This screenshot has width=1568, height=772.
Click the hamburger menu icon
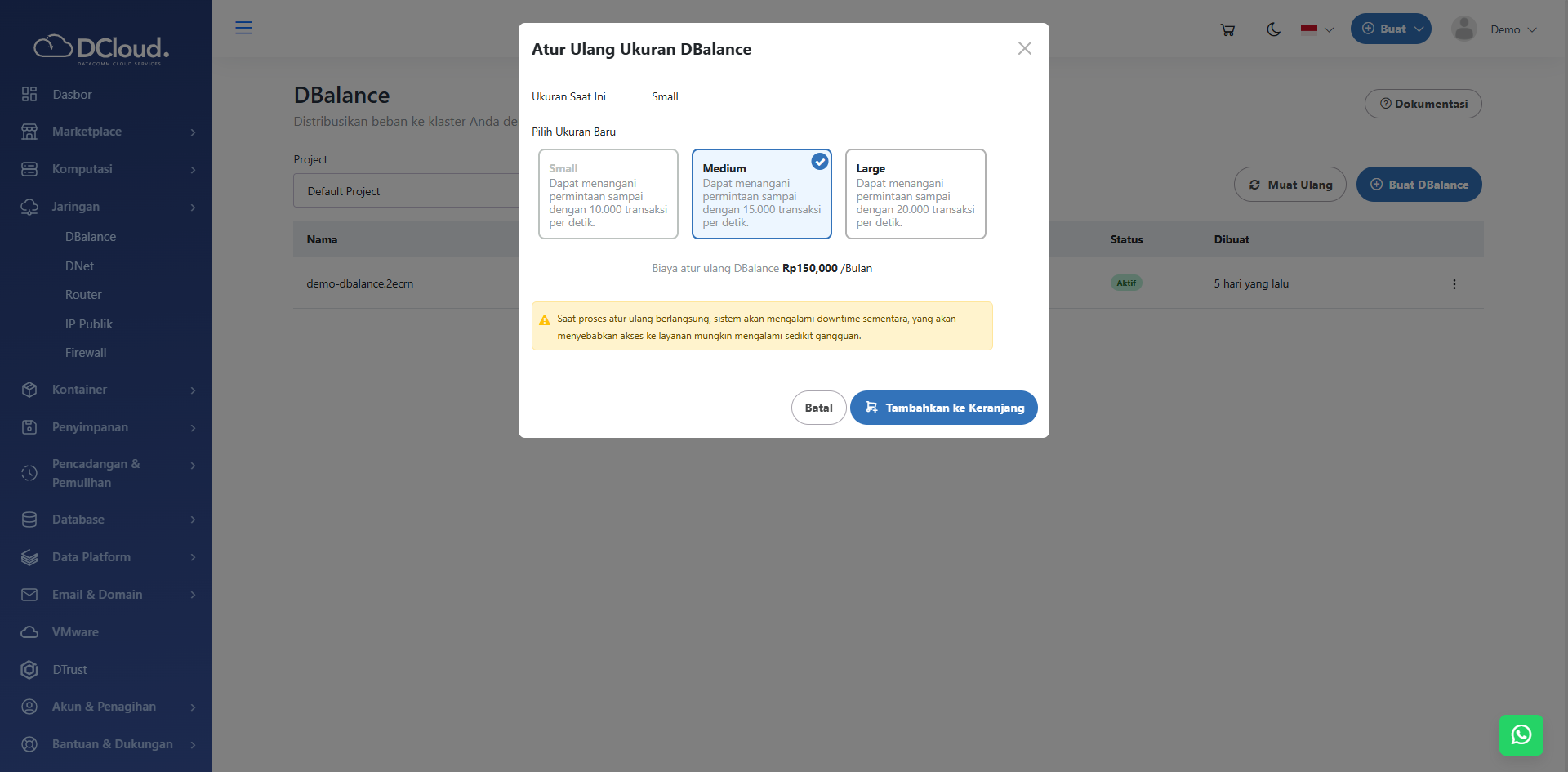pyautogui.click(x=243, y=28)
